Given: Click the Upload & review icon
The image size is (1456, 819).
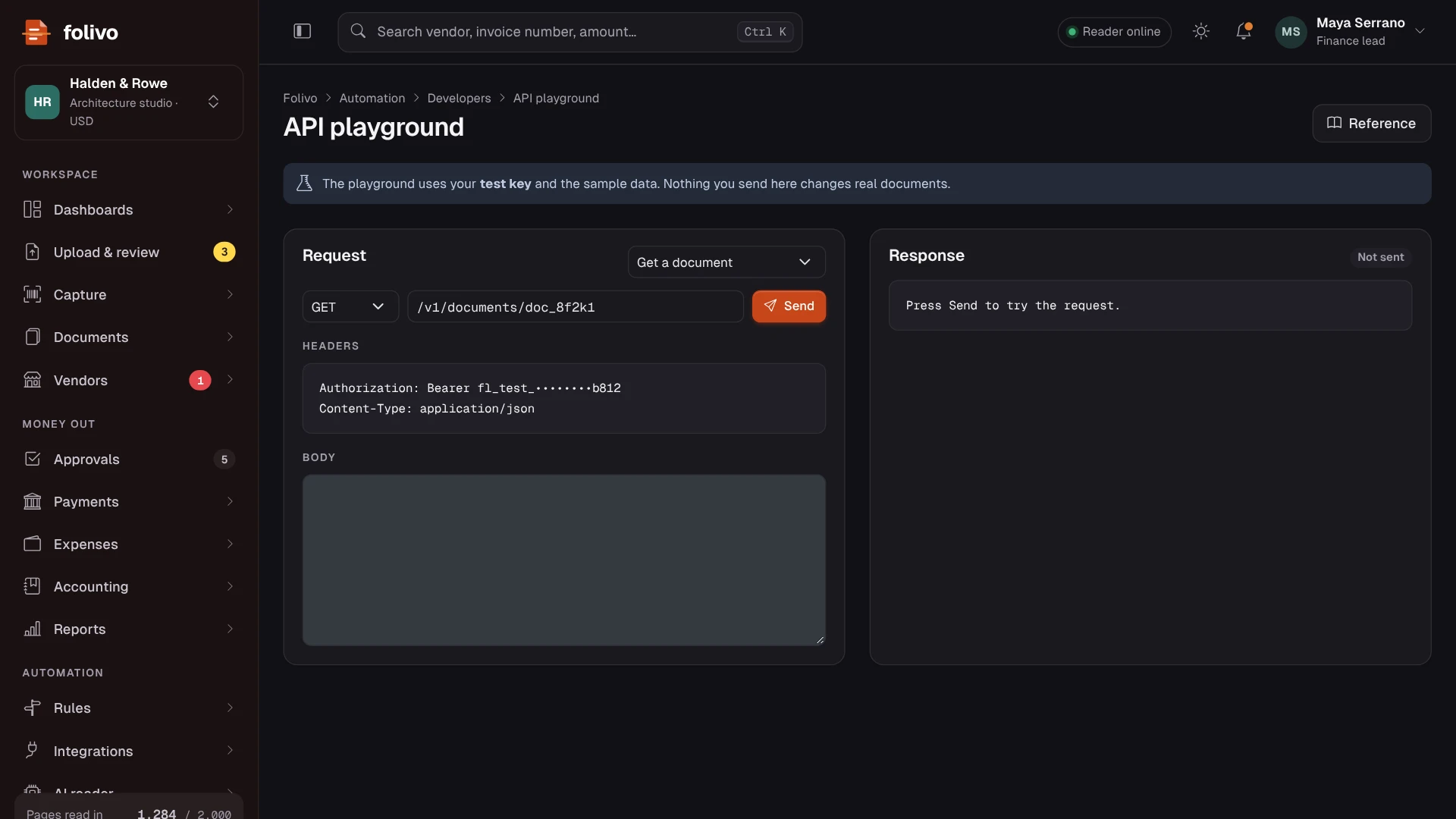Looking at the screenshot, I should [x=32, y=252].
